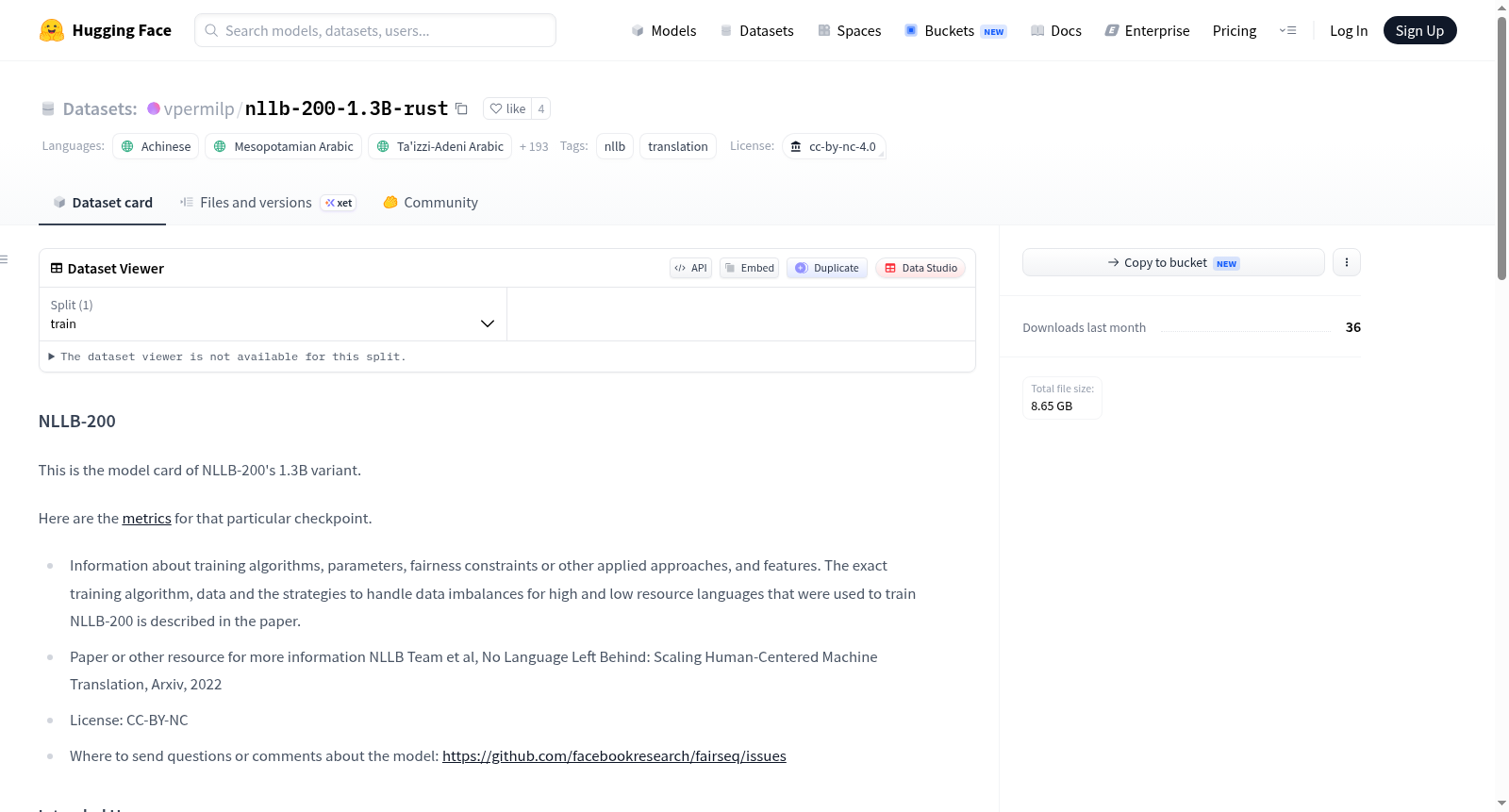Image resolution: width=1509 pixels, height=812 pixels.
Task: Open Buckets in the navbar
Action: pyautogui.click(x=955, y=30)
